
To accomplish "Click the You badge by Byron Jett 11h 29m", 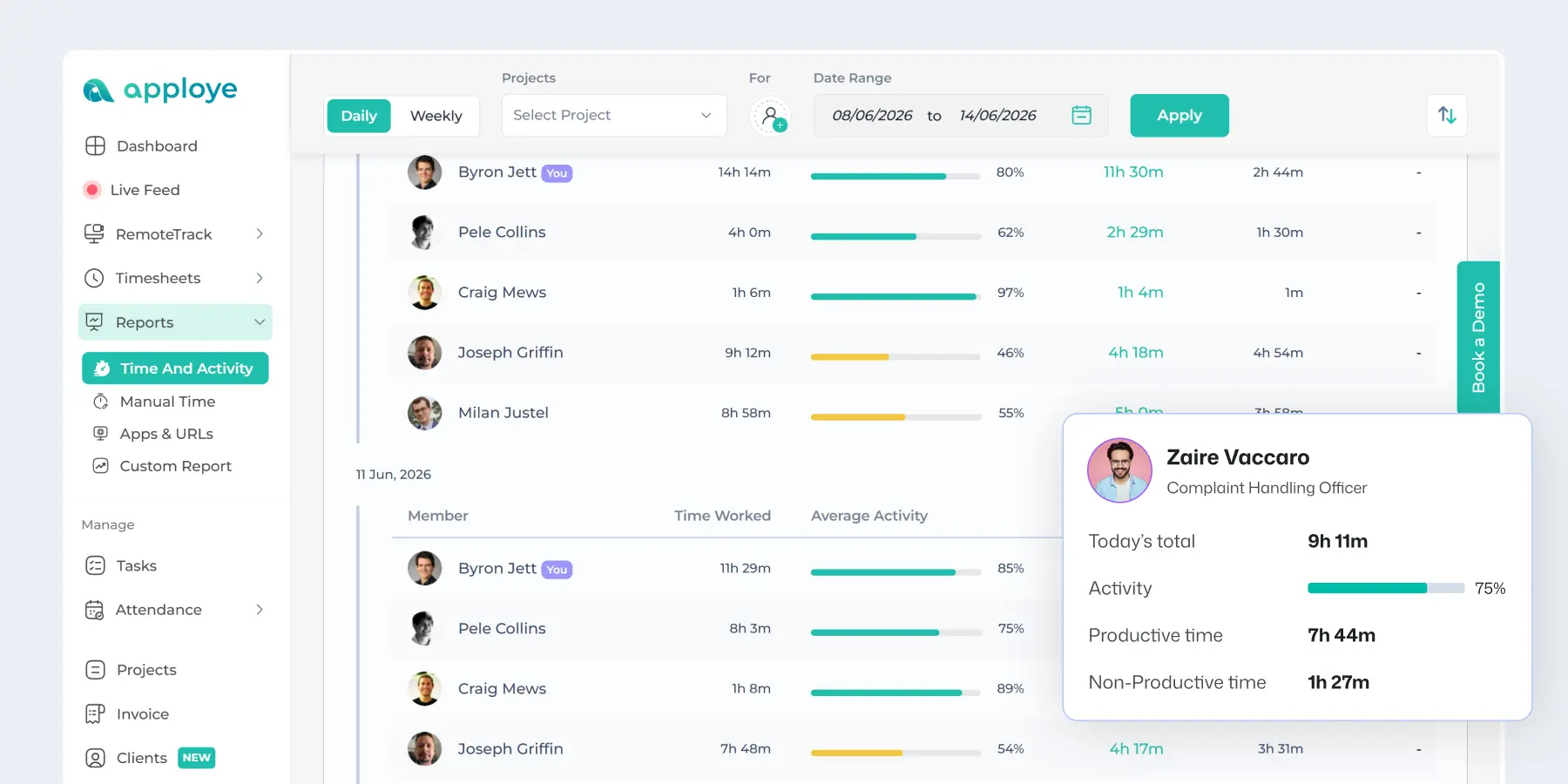I will click(x=557, y=570).
